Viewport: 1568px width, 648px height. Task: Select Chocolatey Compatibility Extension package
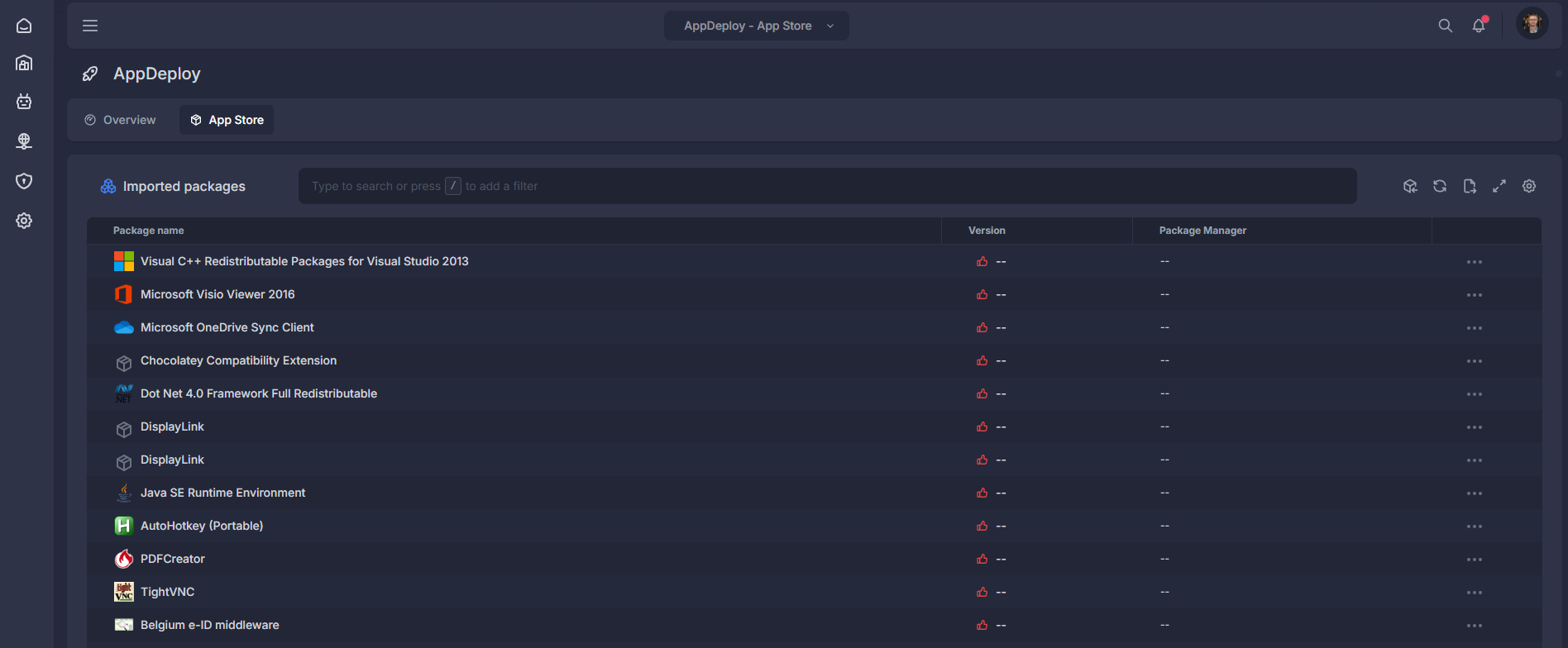[x=238, y=360]
